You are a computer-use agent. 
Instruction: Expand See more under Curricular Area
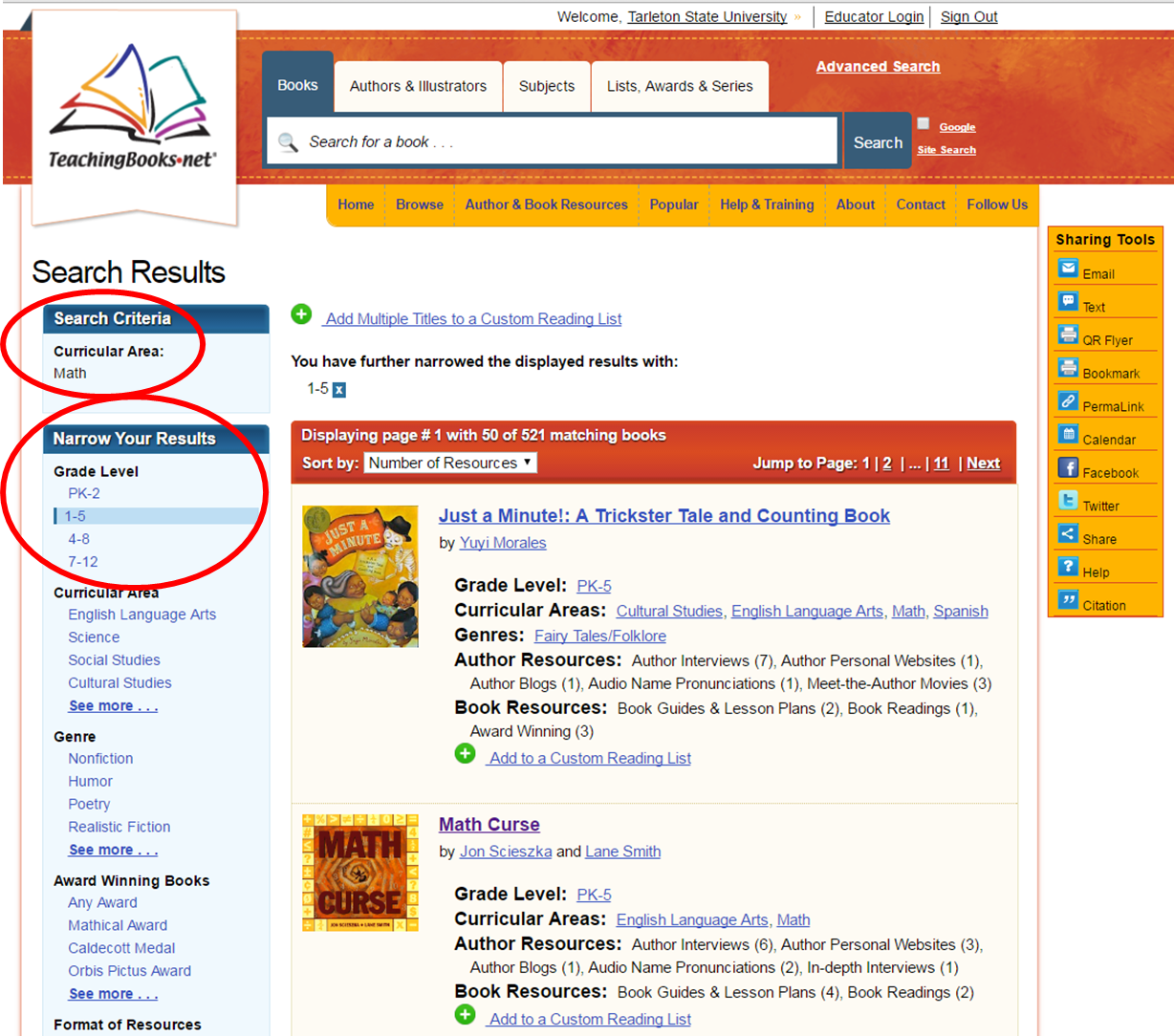[113, 706]
